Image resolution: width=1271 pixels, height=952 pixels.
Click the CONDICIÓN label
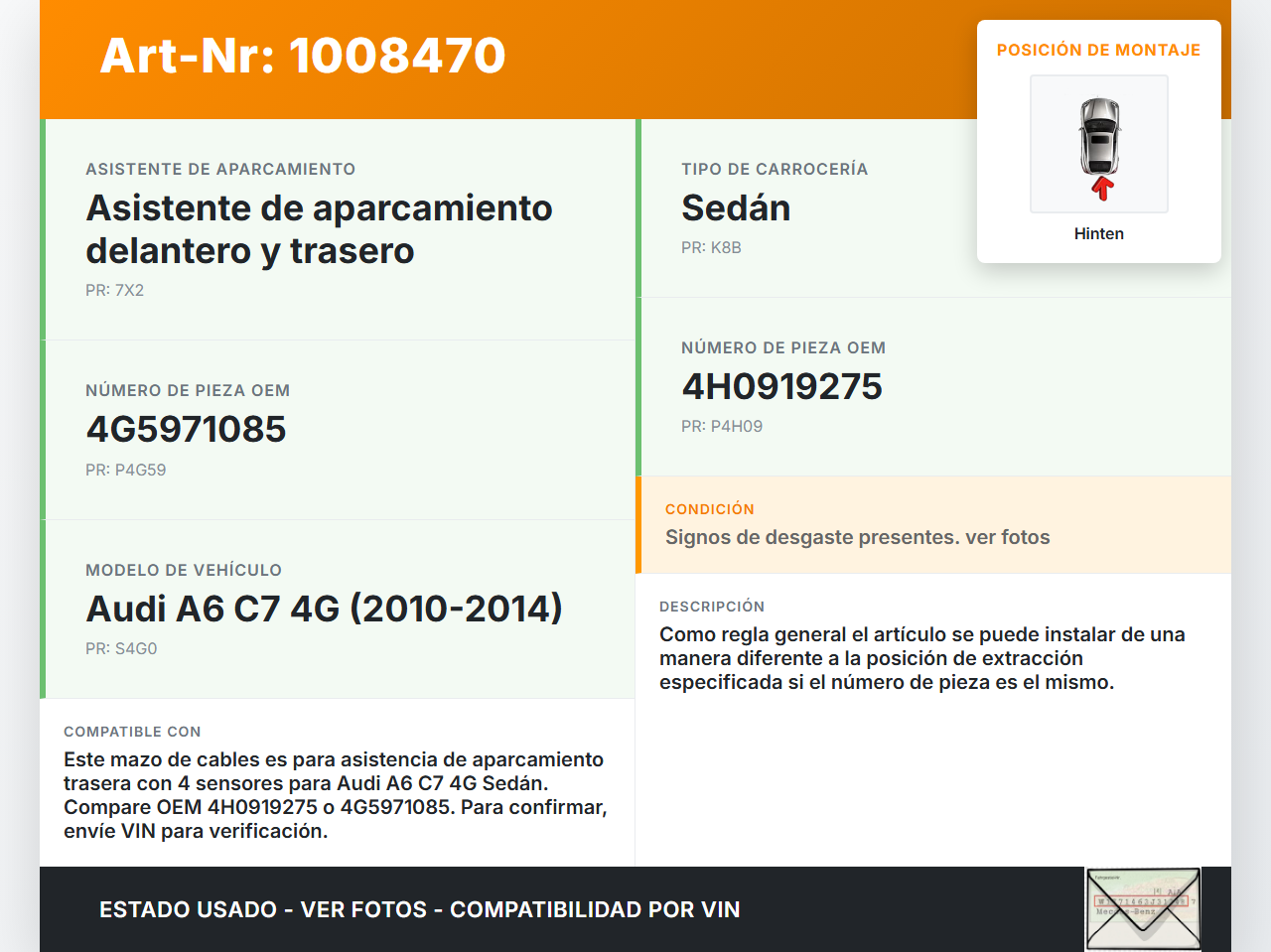tap(710, 509)
